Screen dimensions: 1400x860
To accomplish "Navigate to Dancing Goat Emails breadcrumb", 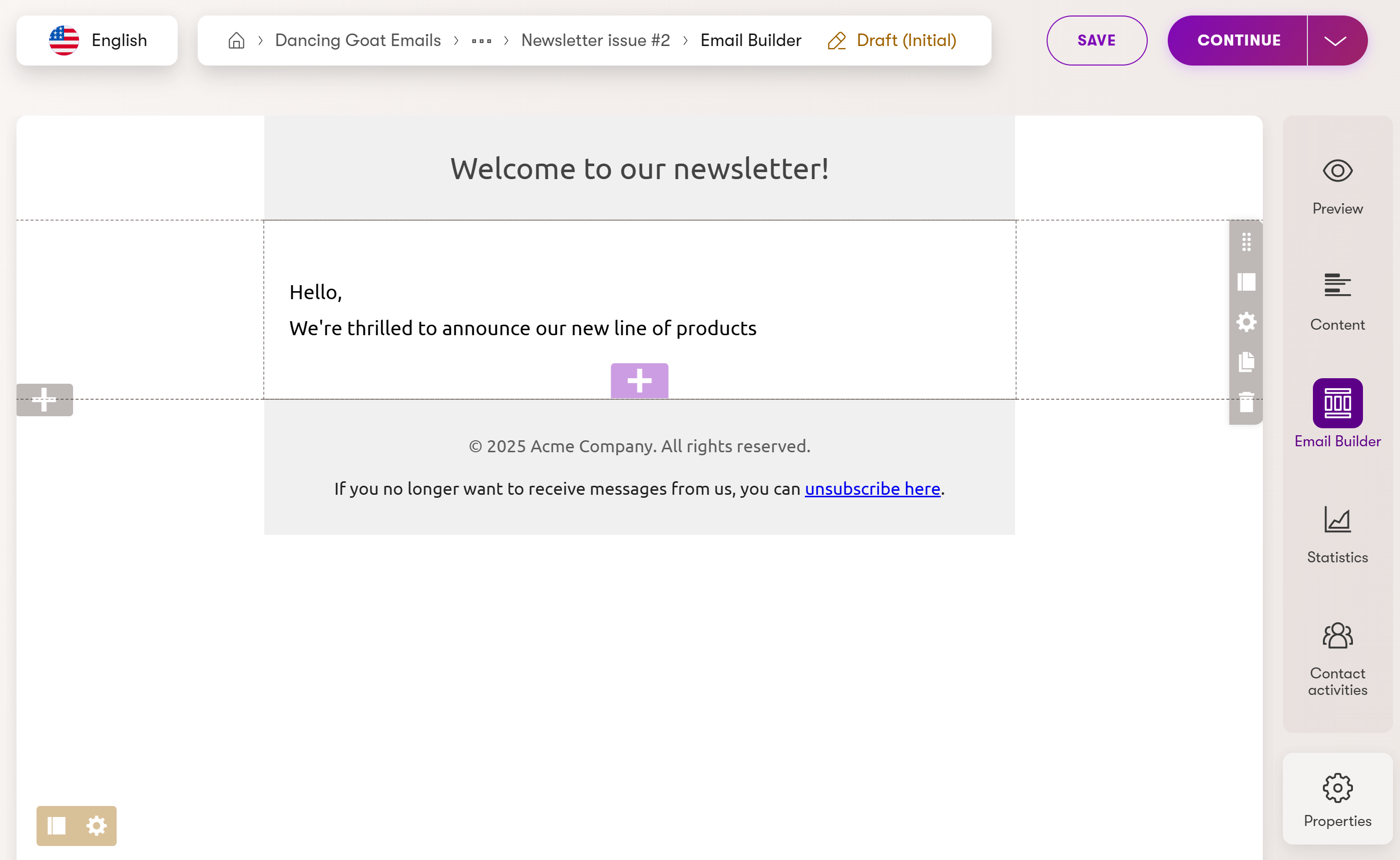I will pos(358,40).
